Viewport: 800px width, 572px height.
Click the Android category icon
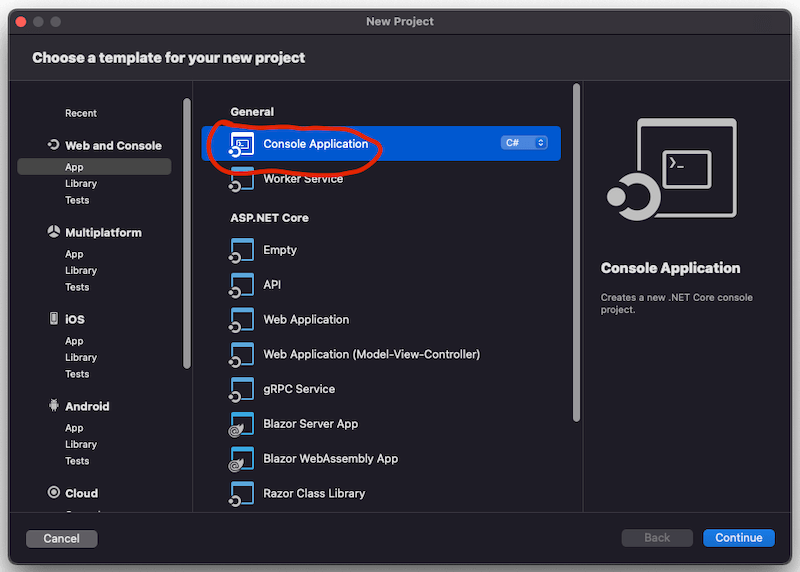[x=54, y=406]
